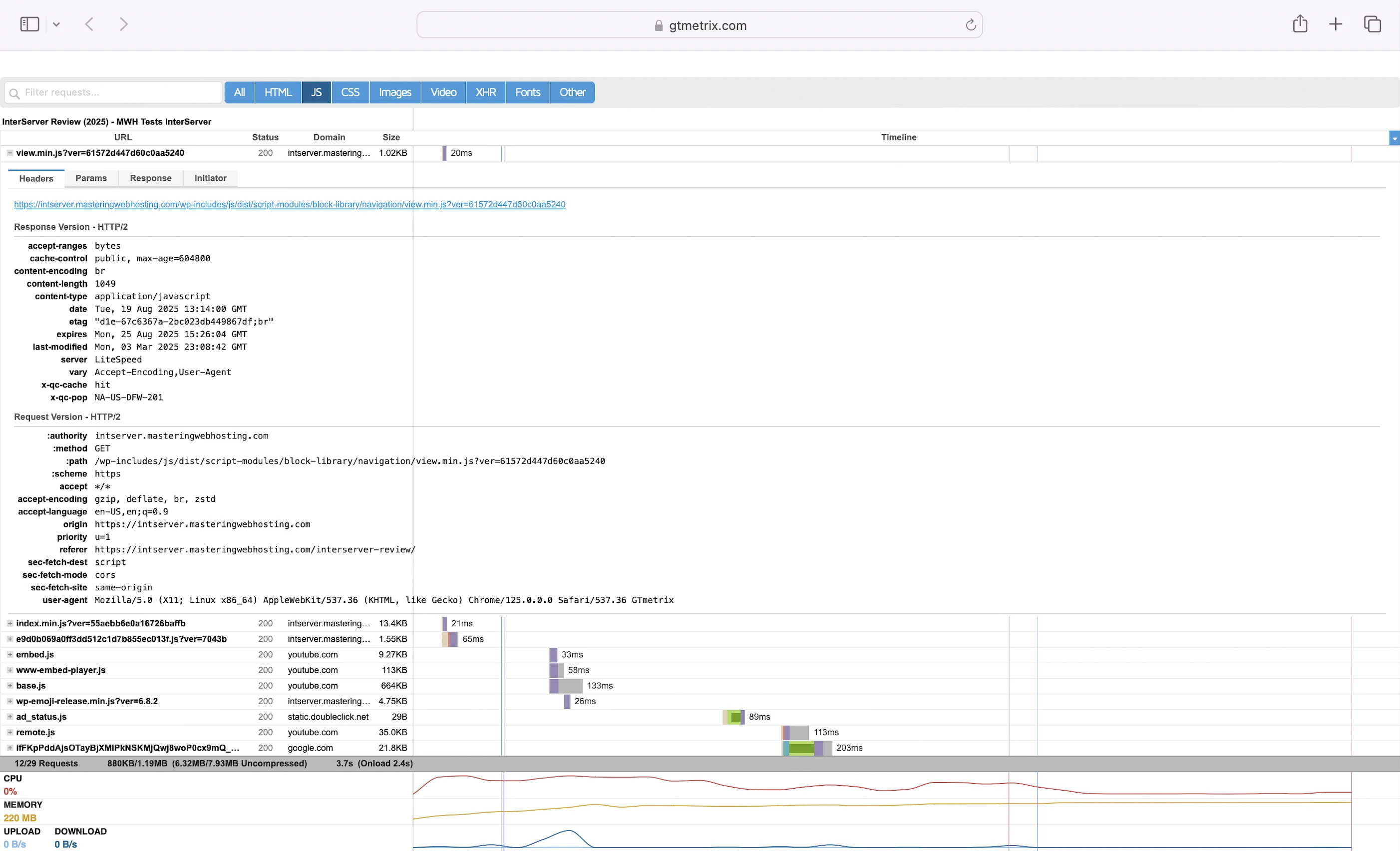The image size is (1400, 851).
Task: Click the search magnifier in the filter box
Action: pos(15,93)
